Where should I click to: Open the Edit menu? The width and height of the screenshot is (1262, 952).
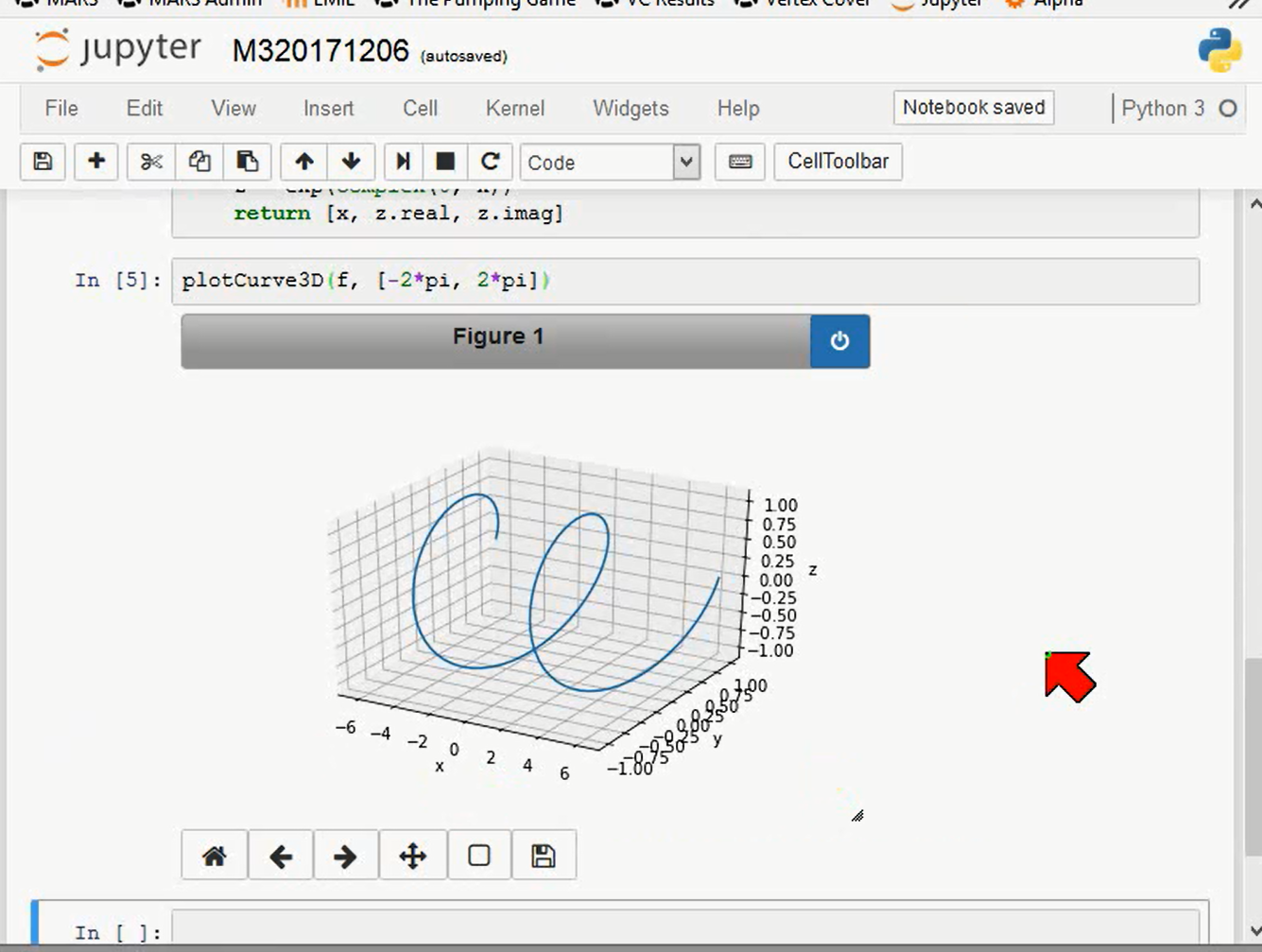coord(145,109)
